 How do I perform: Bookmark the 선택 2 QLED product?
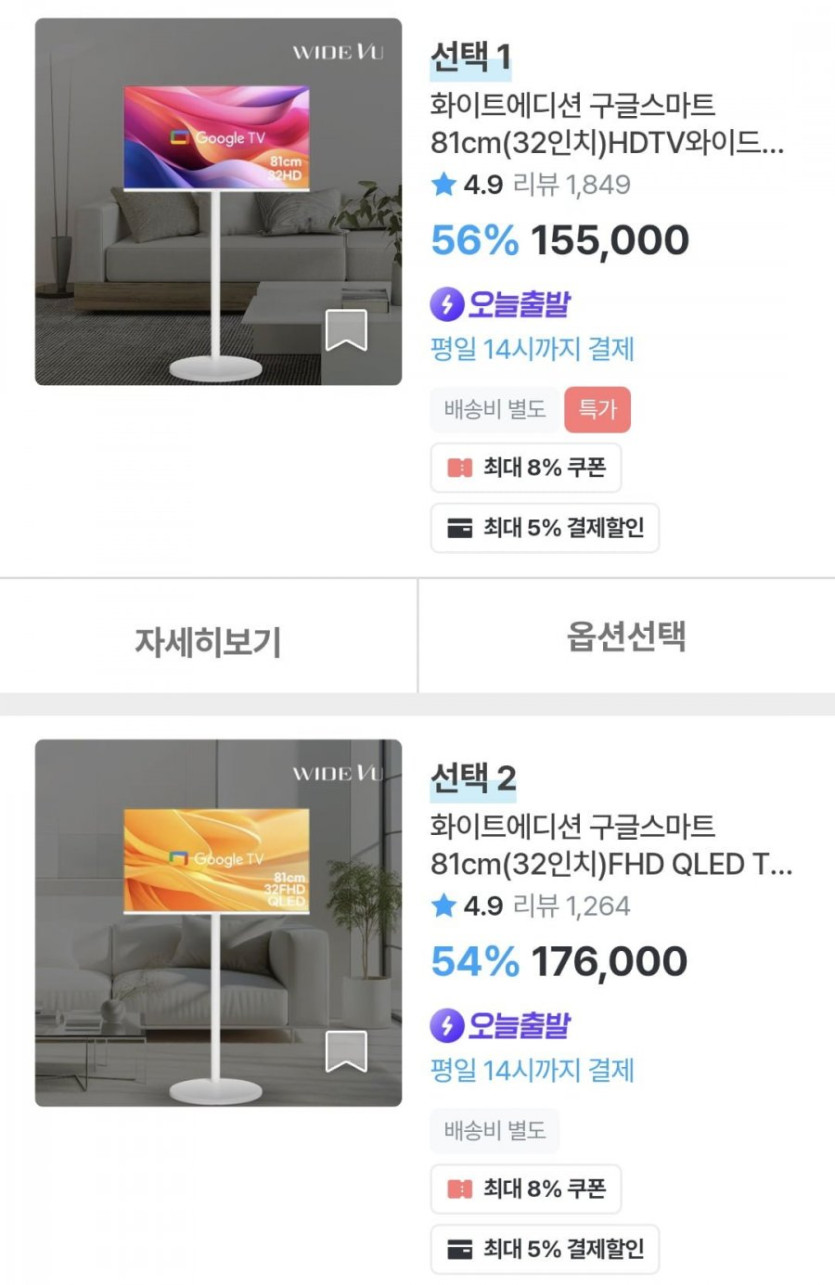346,1052
